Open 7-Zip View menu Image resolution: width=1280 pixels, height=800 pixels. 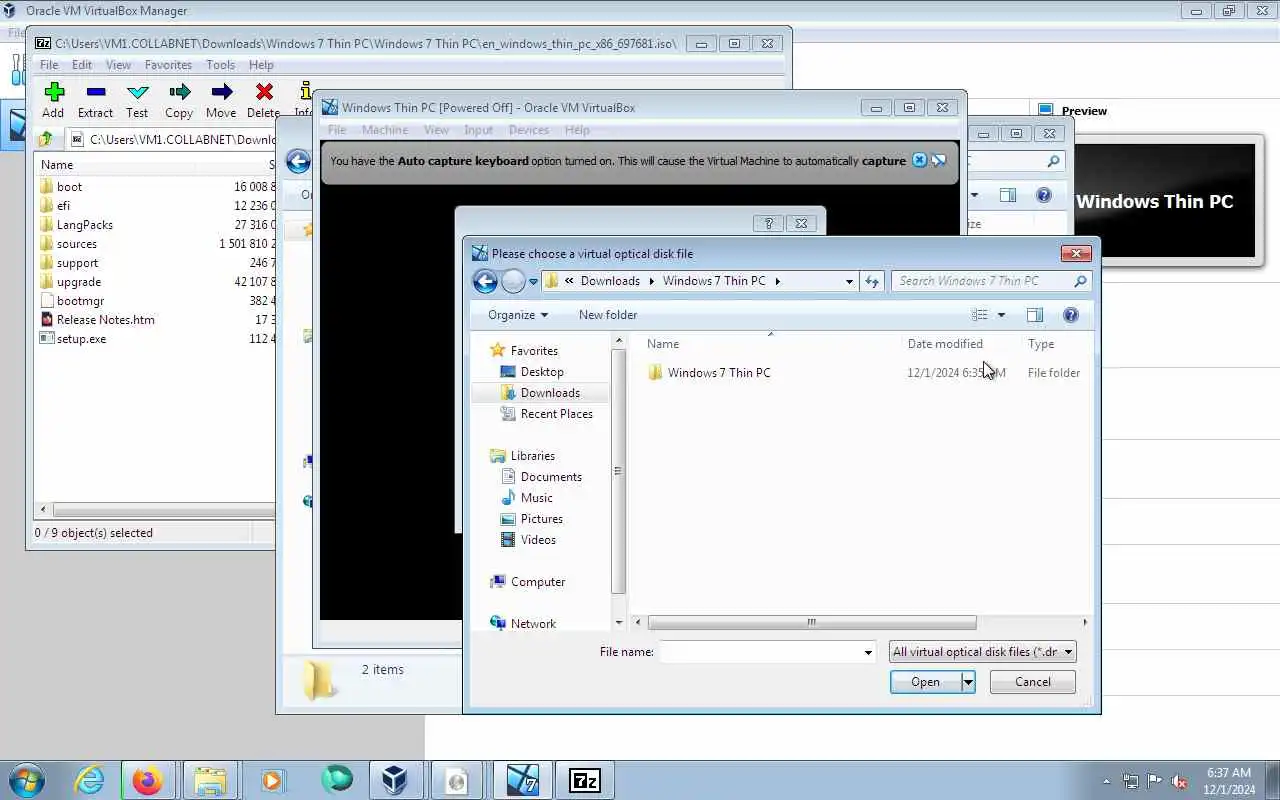point(118,65)
